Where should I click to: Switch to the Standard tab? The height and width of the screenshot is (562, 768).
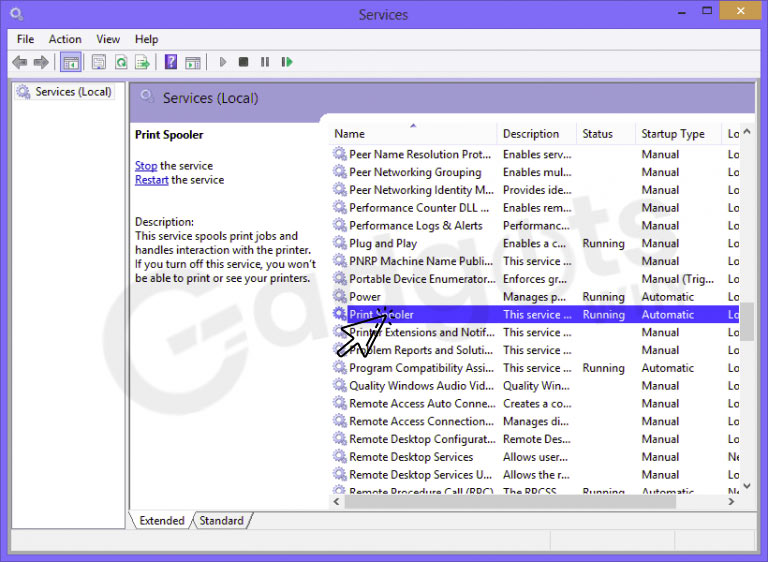(221, 520)
